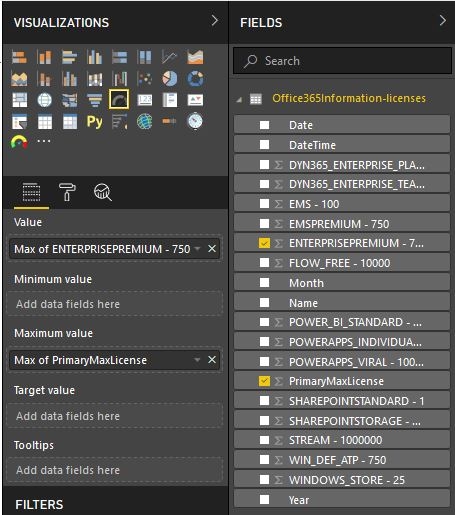Choose the ArcGIS Maps globe visual
Viewport: 455px width, 515px height.
(x=144, y=121)
